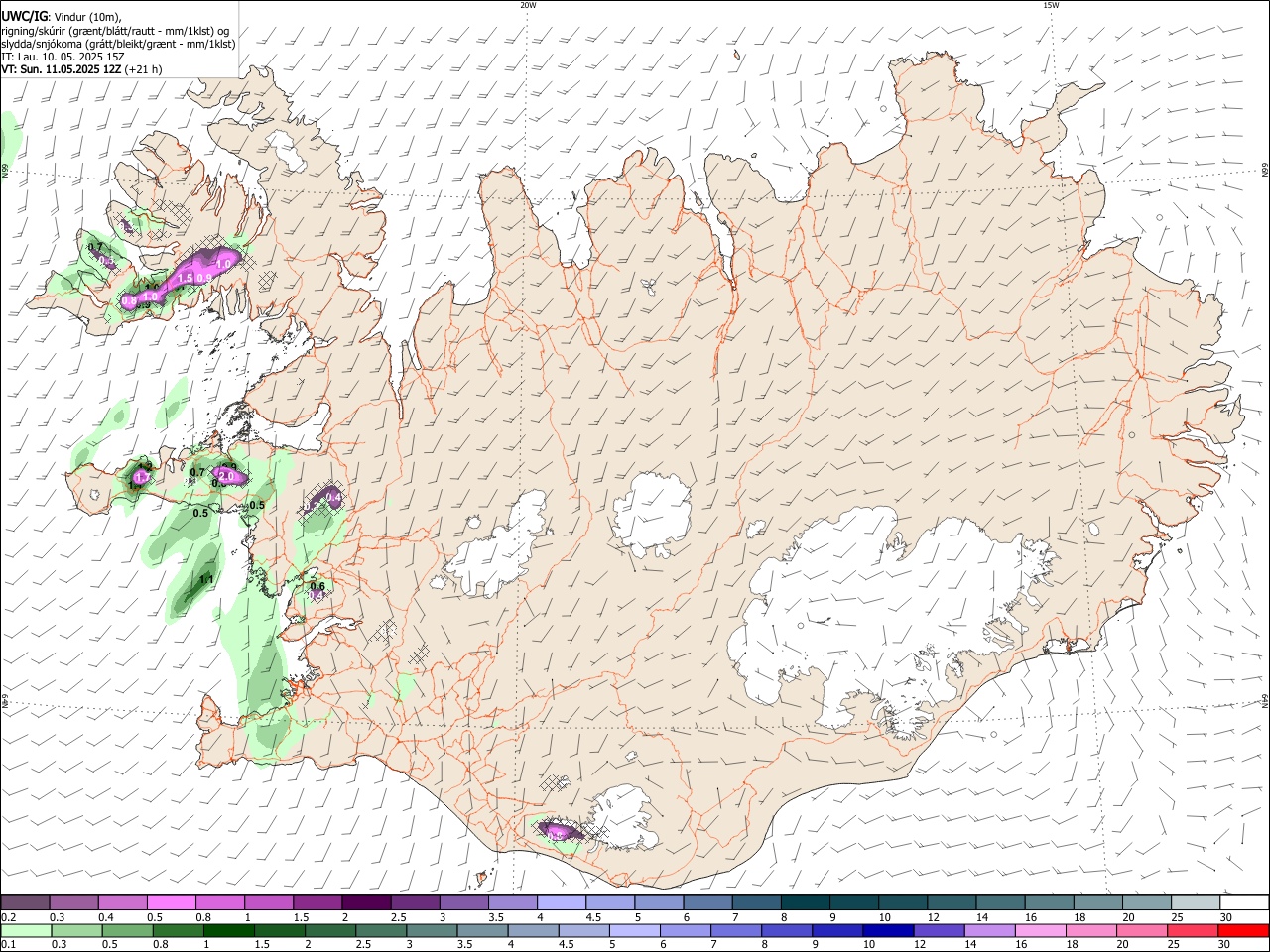Pick the pink-red 25–30 rain scale swatch
1270x952 pixels.
[1193, 930]
